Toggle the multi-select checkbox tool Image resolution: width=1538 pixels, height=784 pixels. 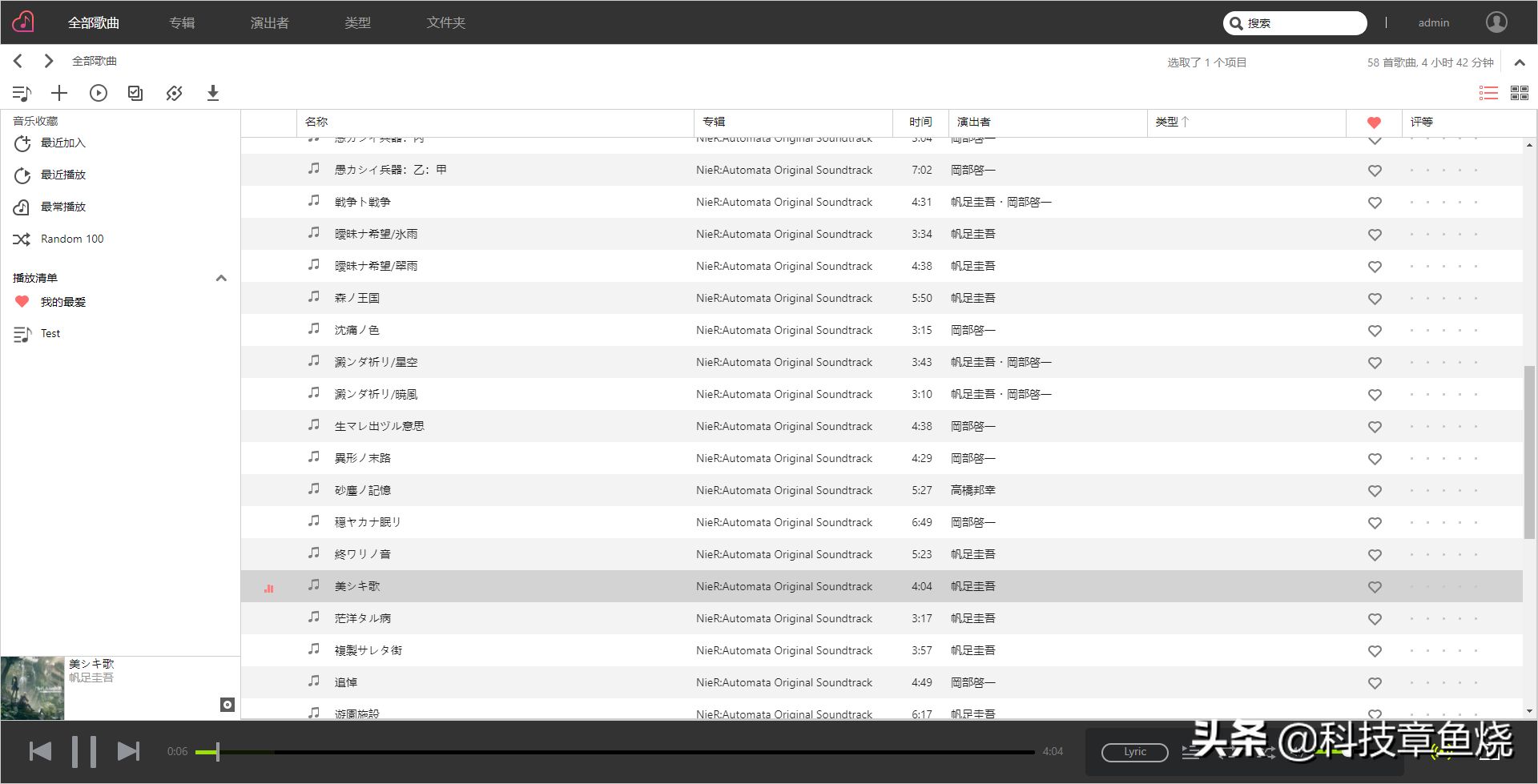tap(135, 94)
